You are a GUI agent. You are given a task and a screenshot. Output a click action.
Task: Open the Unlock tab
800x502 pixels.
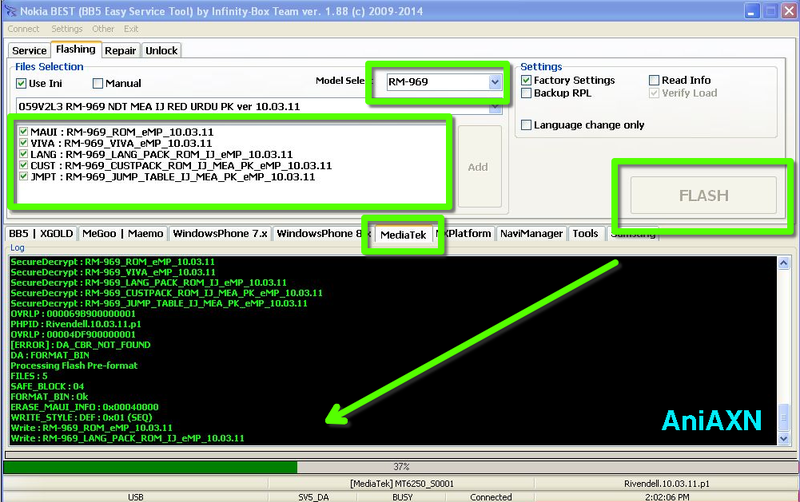[161, 51]
